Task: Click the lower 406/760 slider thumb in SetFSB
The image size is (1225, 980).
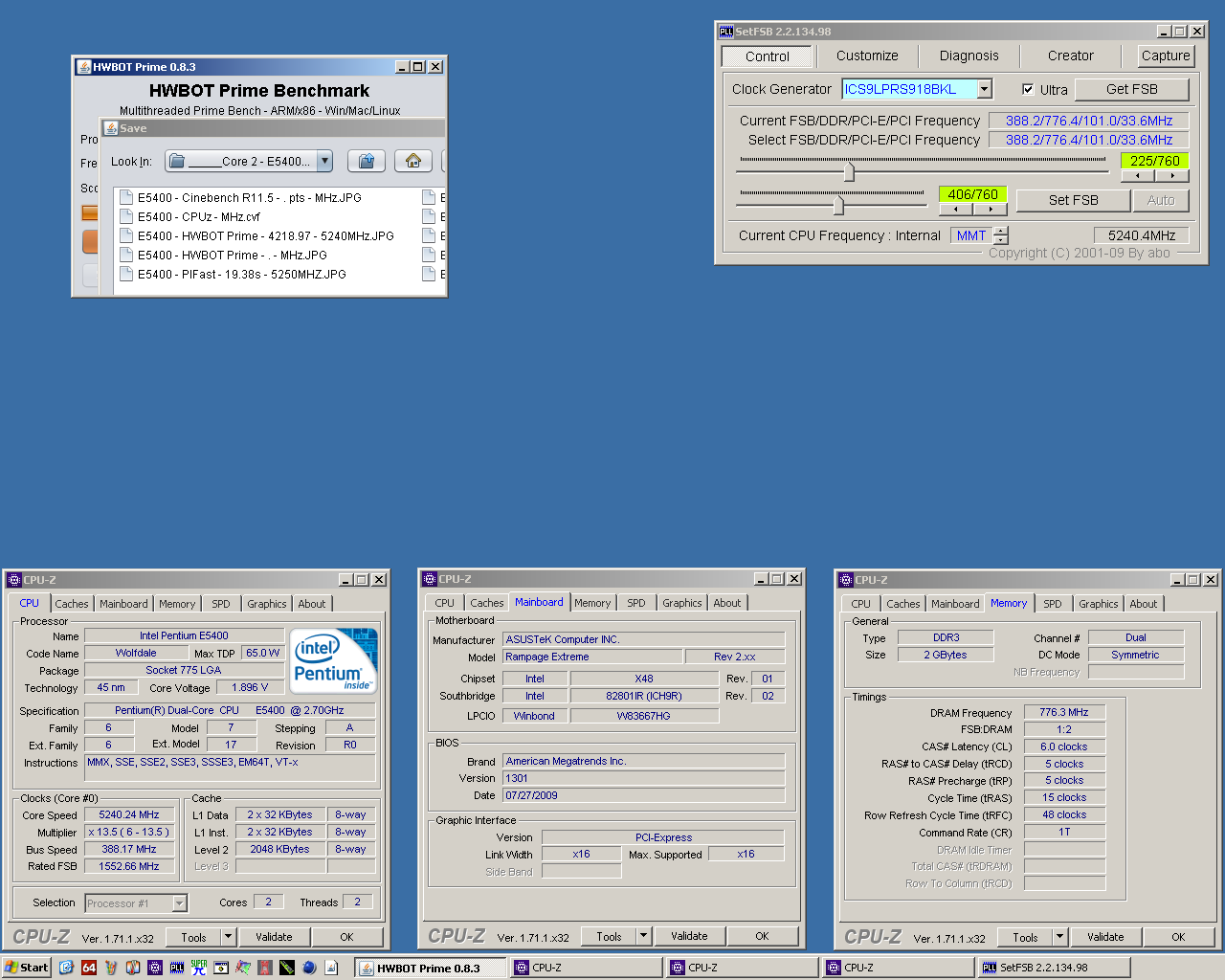Action: [x=838, y=205]
